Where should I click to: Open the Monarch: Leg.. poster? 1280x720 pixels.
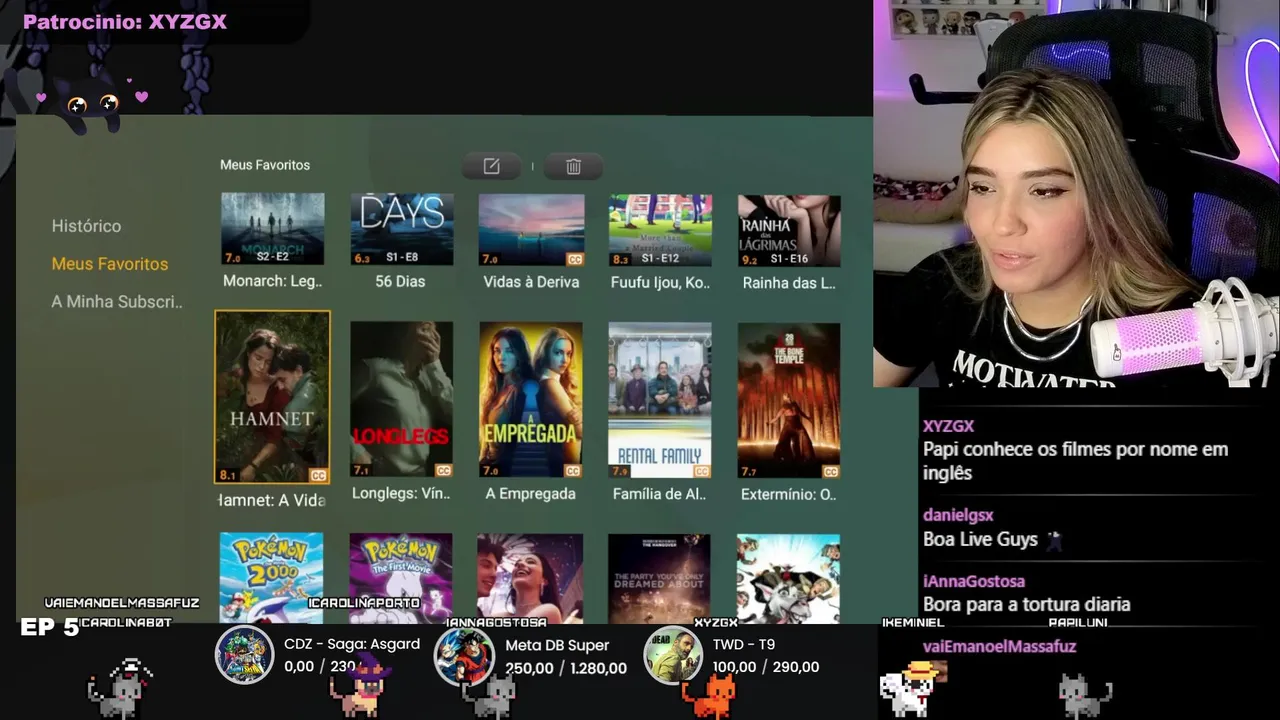(x=272, y=229)
